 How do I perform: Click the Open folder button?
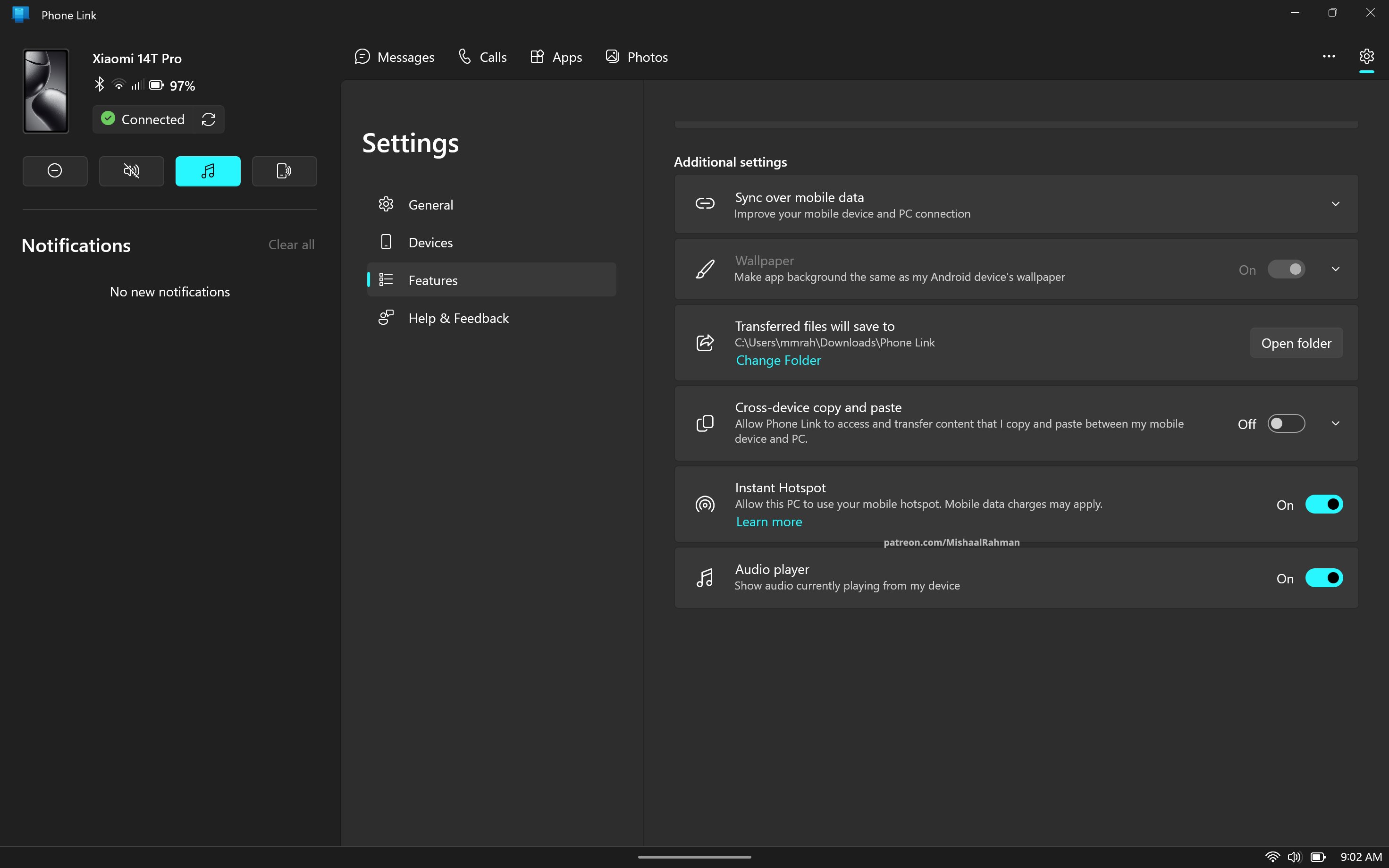pyautogui.click(x=1296, y=343)
